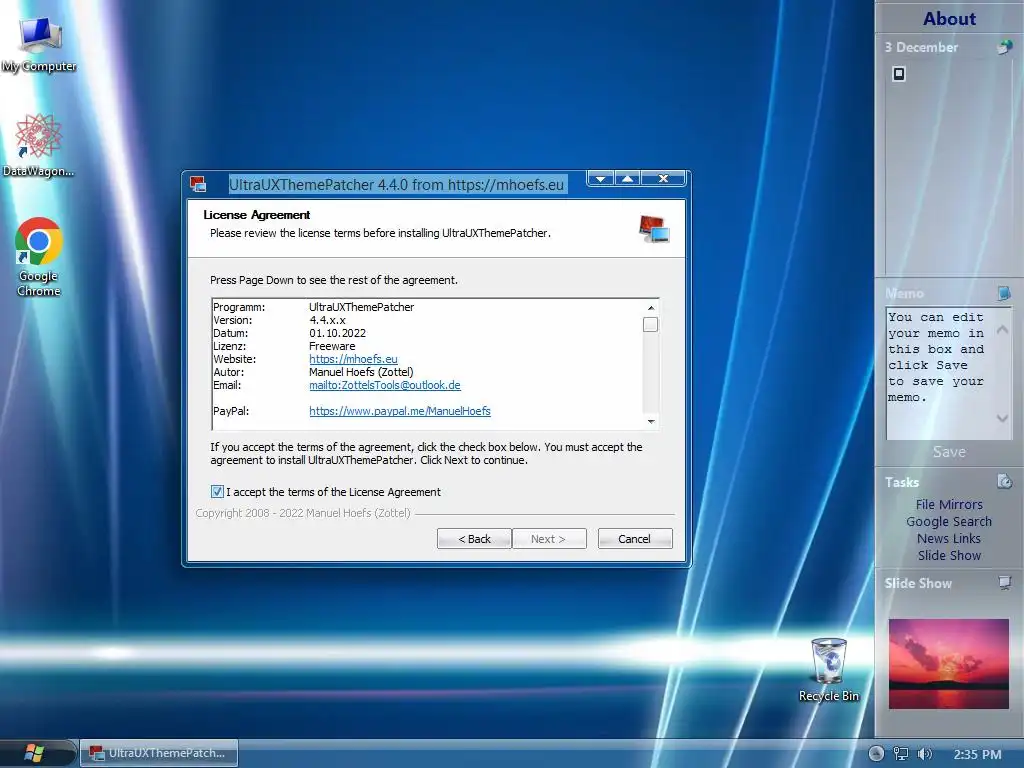Launch Google Chrome from the desktop
This screenshot has width=1024, height=768.
pos(39,257)
